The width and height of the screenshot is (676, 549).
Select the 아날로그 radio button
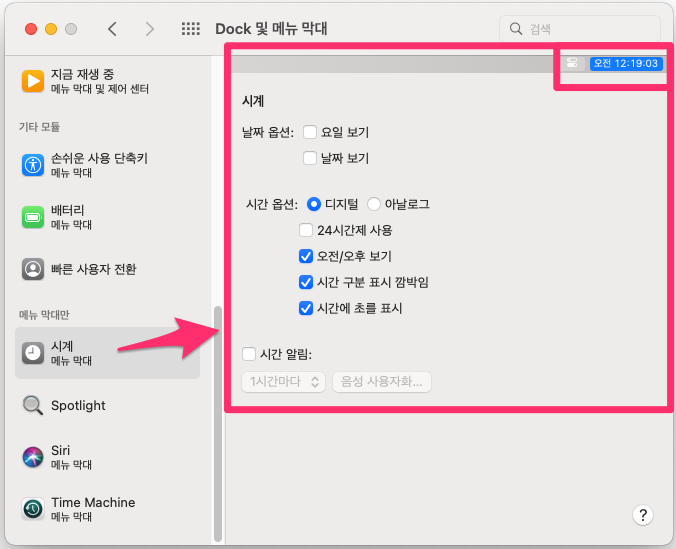(374, 204)
